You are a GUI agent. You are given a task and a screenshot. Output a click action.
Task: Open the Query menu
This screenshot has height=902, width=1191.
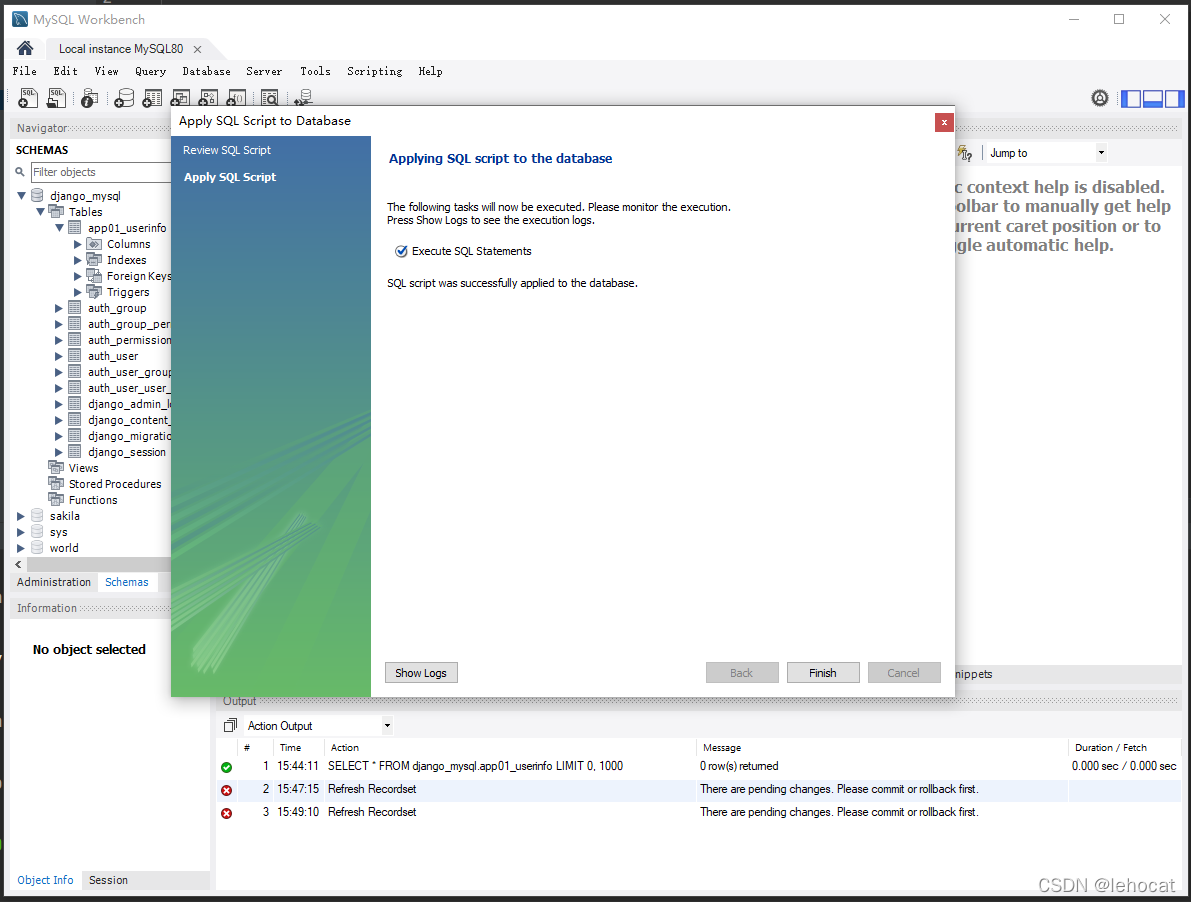[x=150, y=71]
